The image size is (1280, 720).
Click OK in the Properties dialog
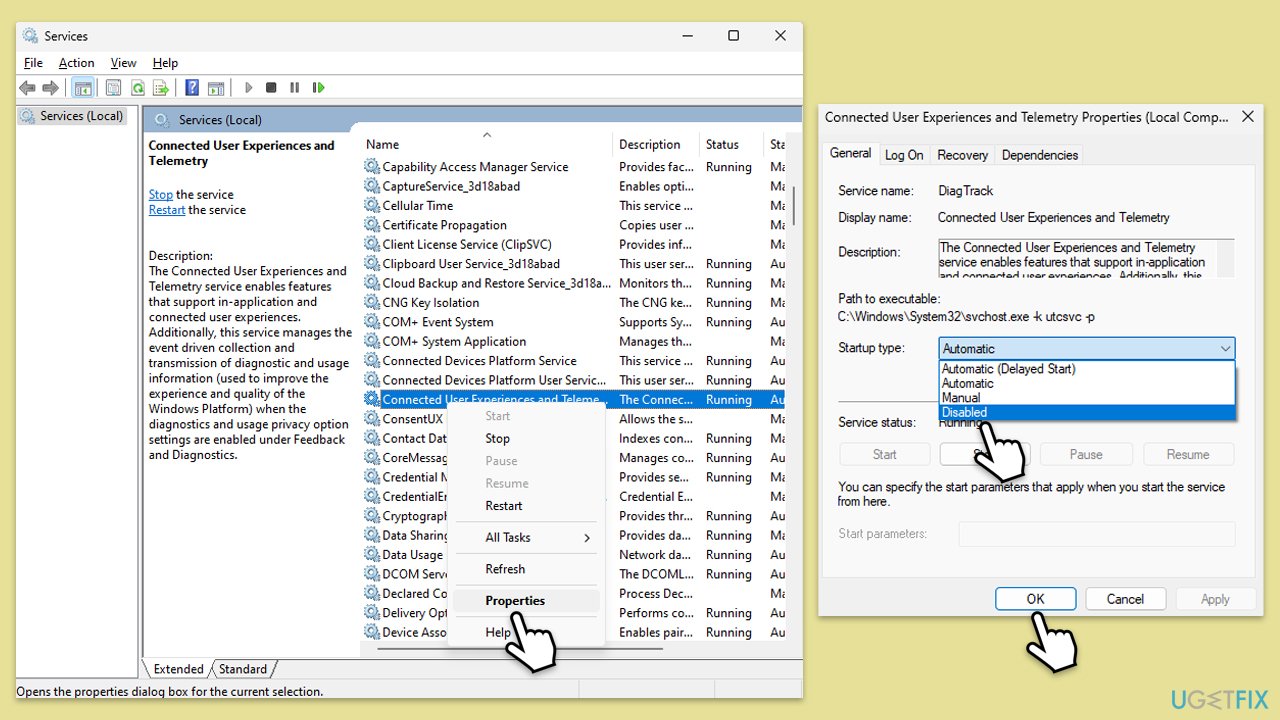pos(1035,599)
